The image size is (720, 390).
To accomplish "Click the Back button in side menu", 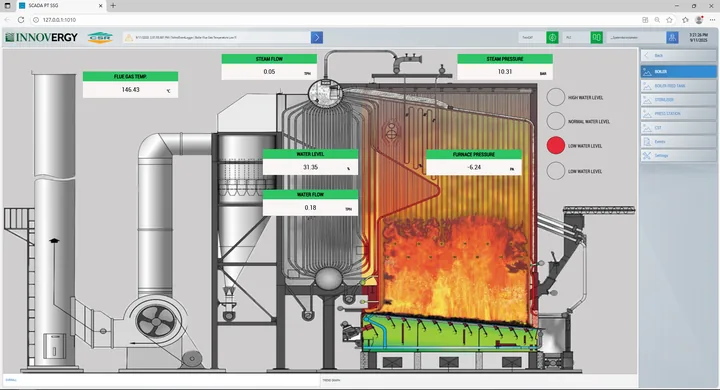I will (x=678, y=56).
